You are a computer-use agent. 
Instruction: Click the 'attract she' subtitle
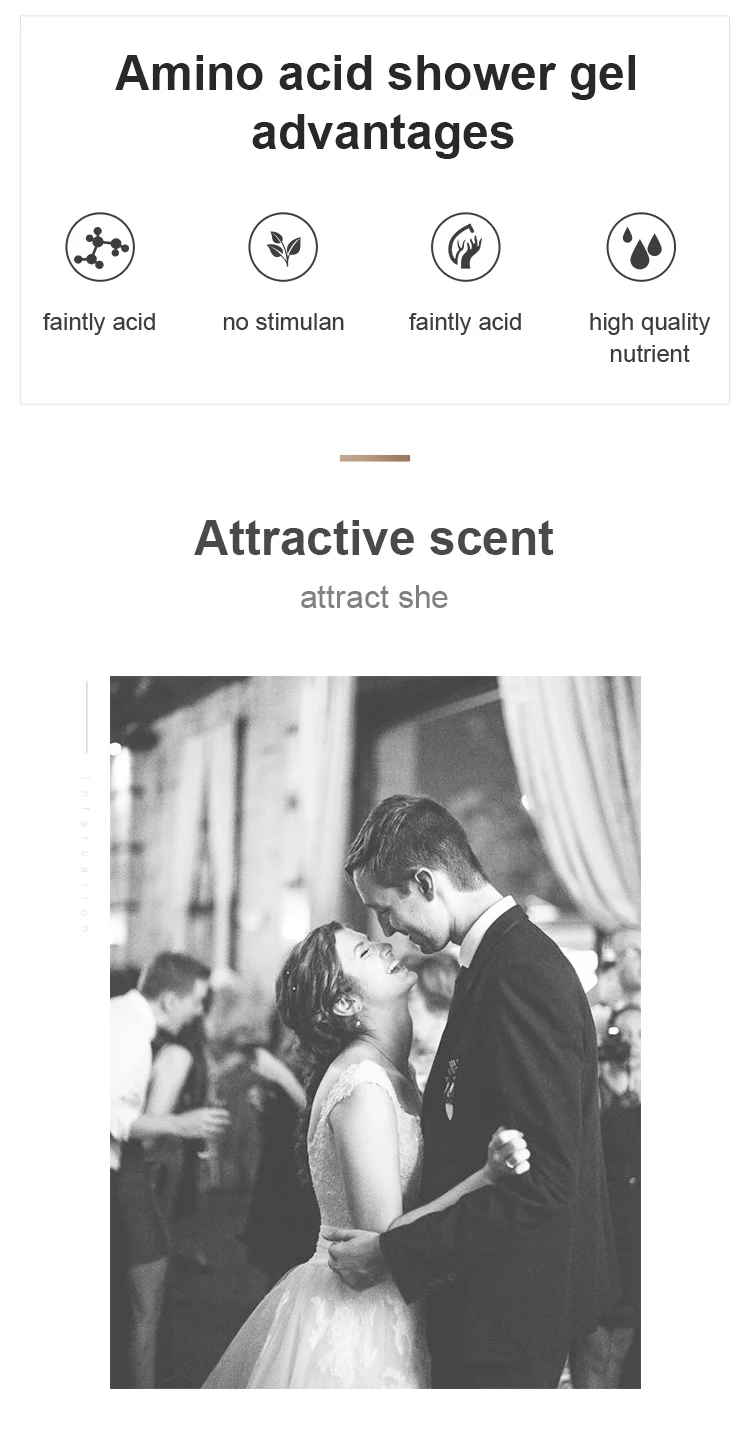pyautogui.click(x=374, y=598)
